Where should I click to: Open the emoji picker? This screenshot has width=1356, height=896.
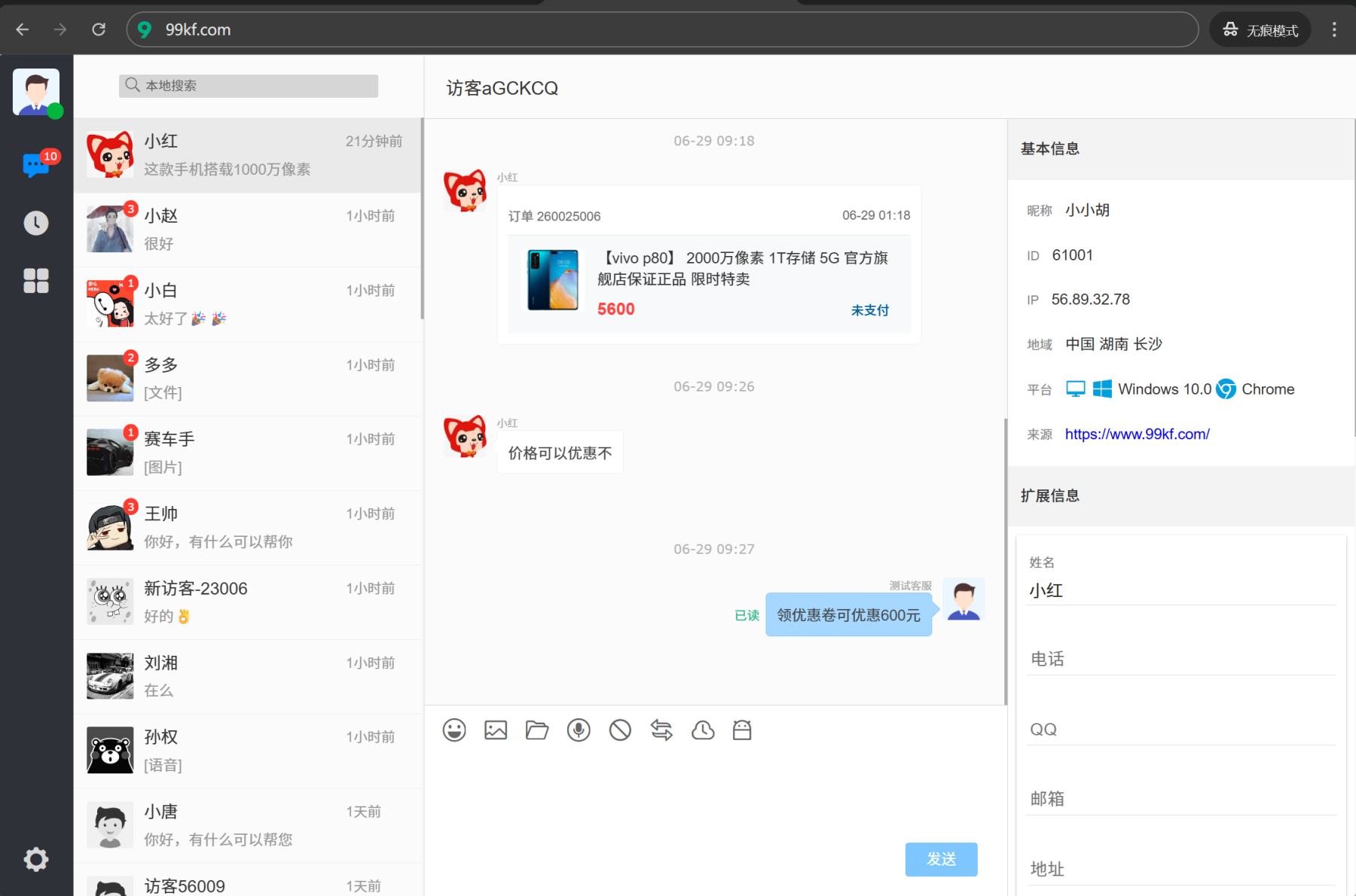pyautogui.click(x=454, y=730)
